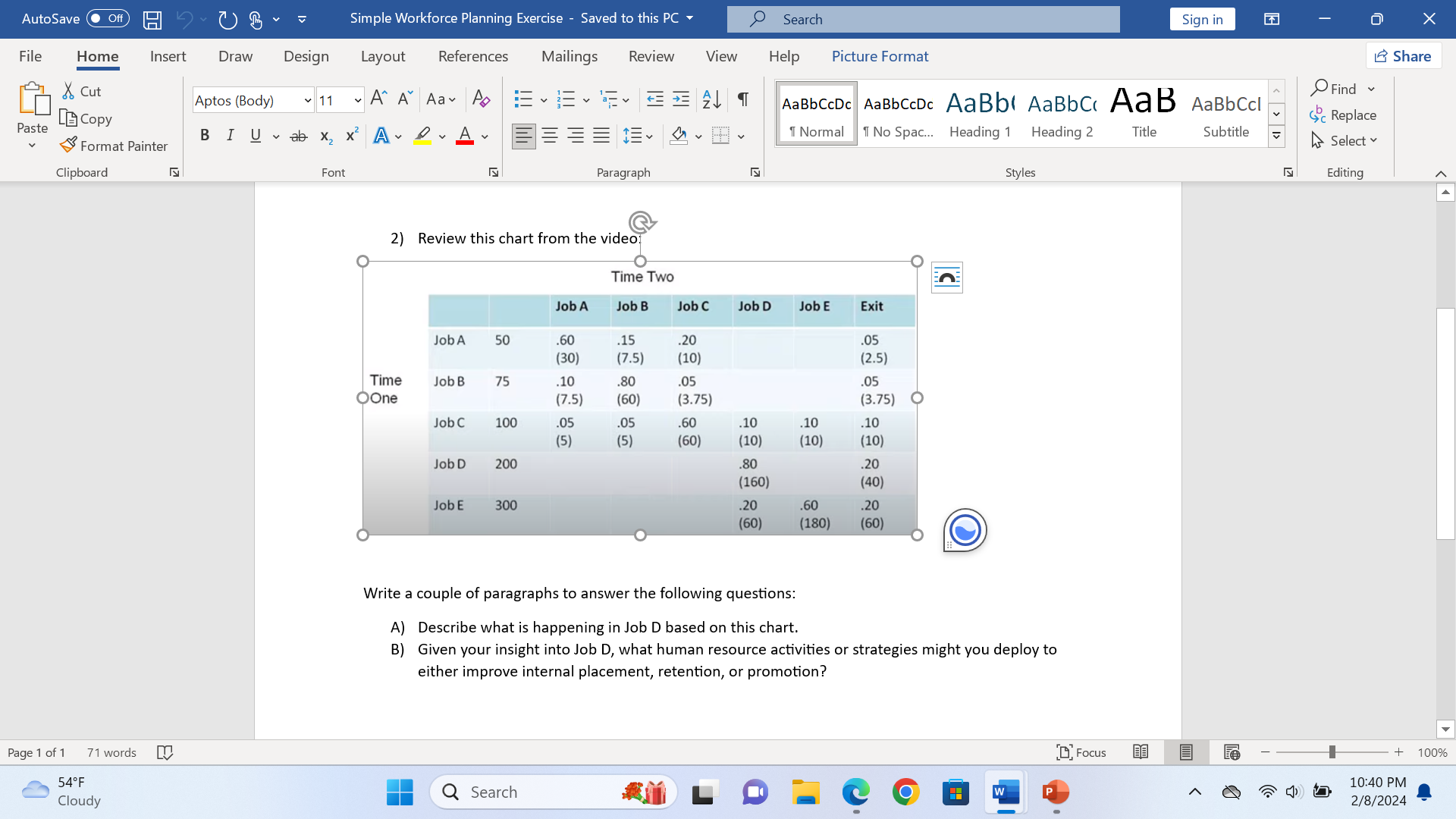This screenshot has width=1456, height=819.
Task: Click the Underline formatting icon
Action: point(256,135)
